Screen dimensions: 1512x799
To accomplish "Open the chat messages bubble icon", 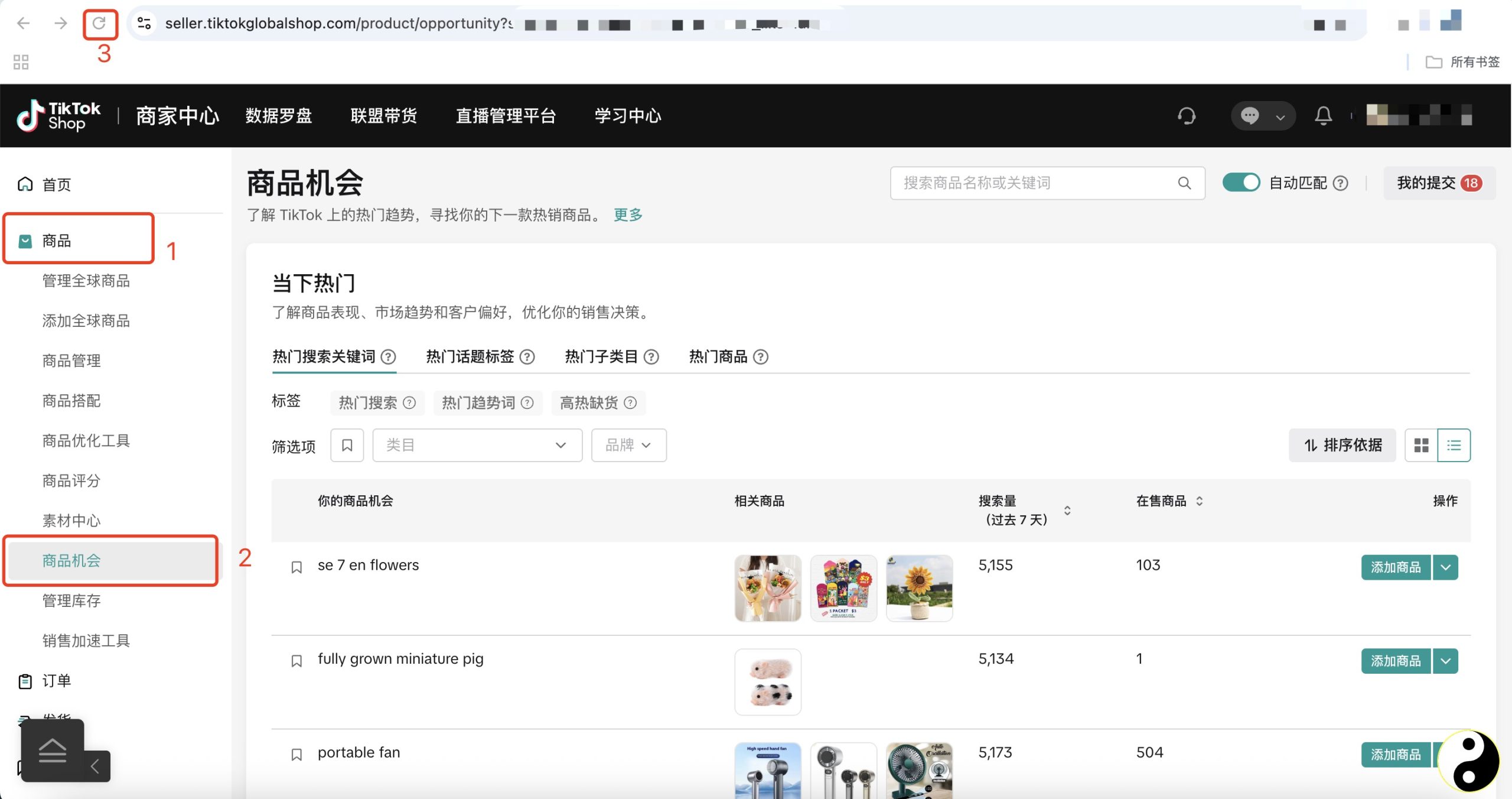I will click(x=1250, y=116).
